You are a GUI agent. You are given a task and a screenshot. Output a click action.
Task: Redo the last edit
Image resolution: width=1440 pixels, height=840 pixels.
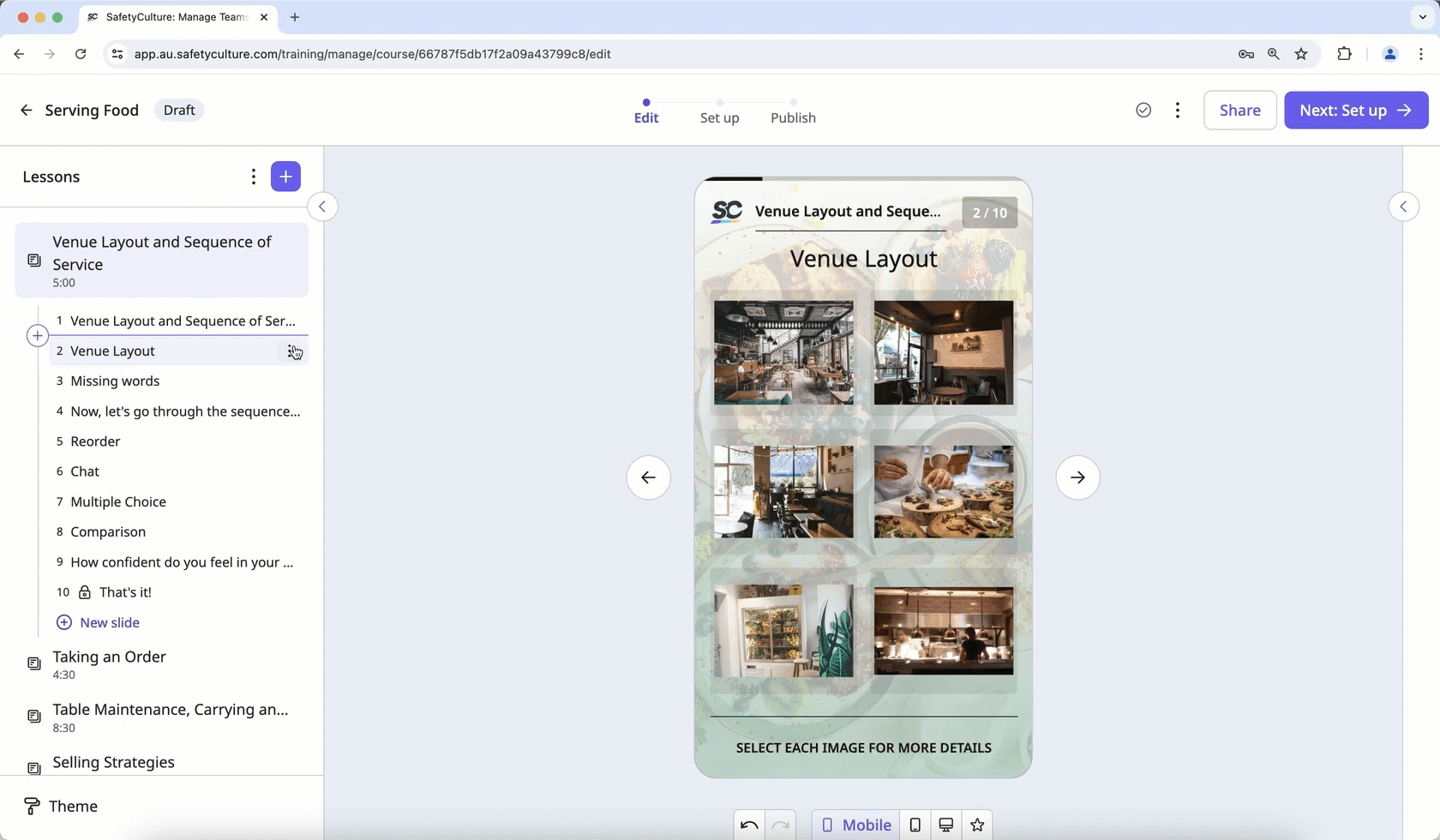click(x=780, y=825)
